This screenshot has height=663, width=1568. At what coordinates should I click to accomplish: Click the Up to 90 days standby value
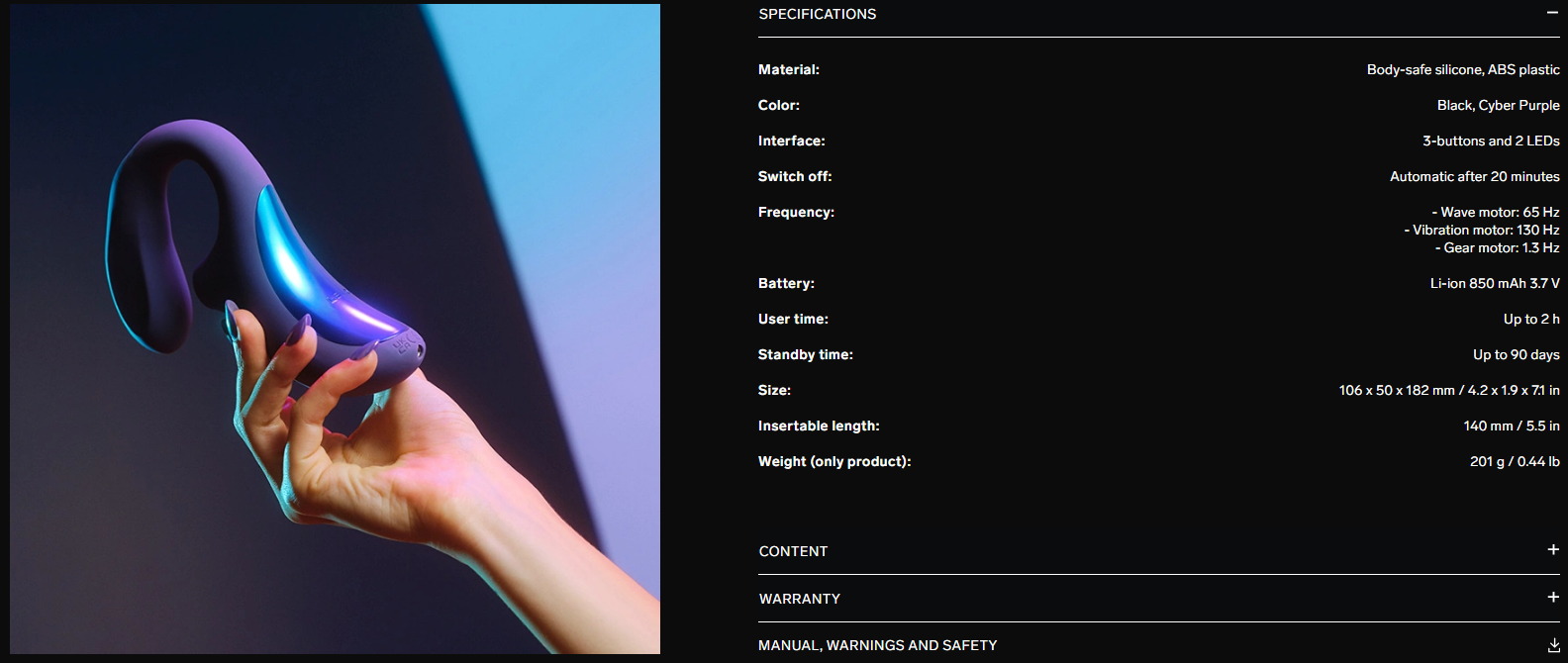[1517, 354]
